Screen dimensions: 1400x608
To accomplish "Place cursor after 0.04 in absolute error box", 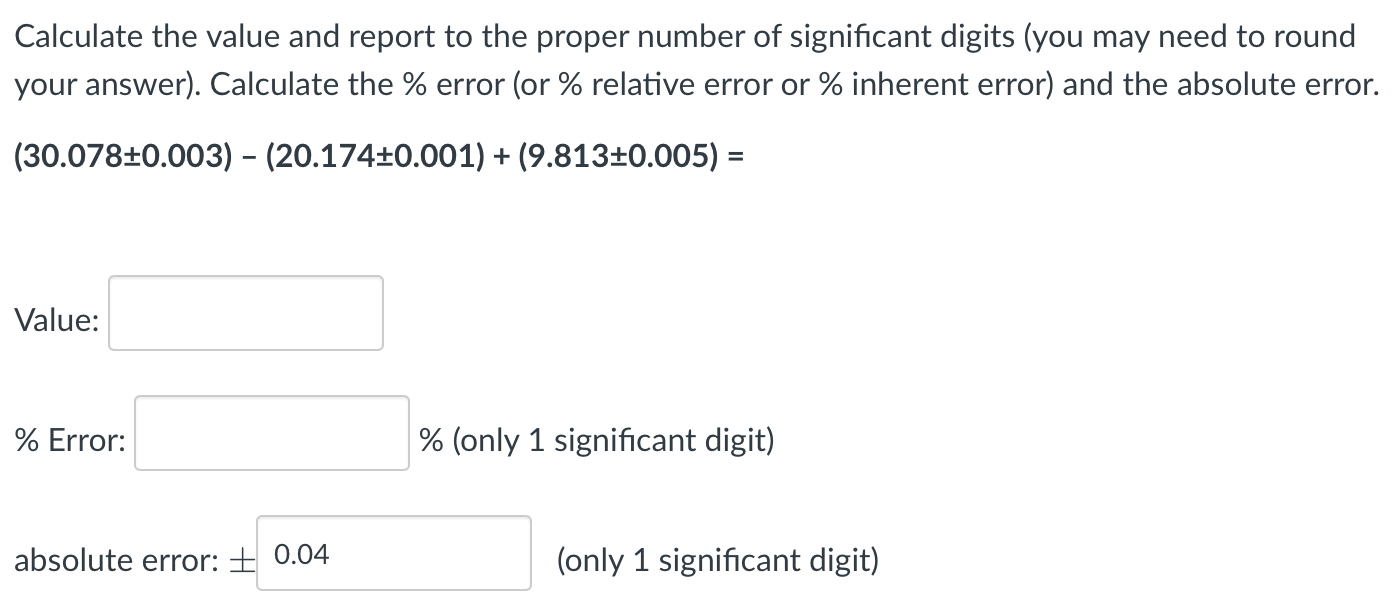I will pyautogui.click(x=332, y=553).
